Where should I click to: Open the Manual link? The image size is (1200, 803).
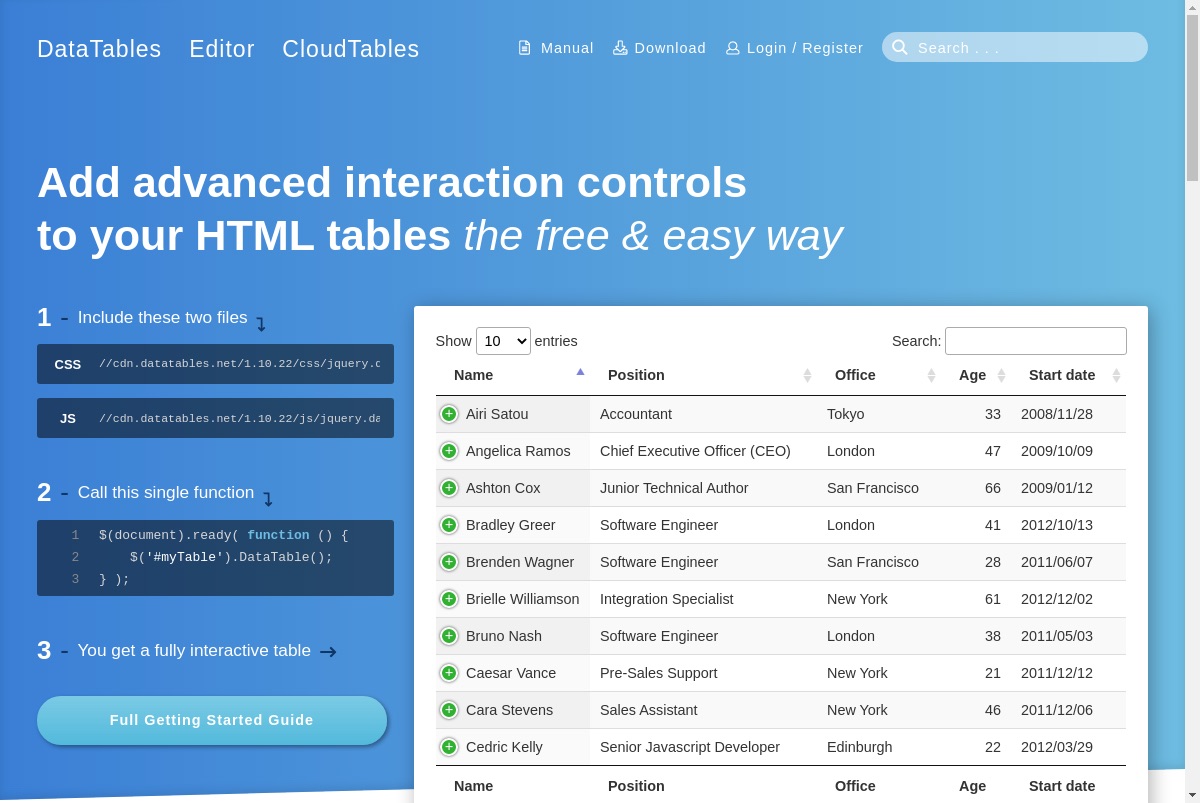coord(556,48)
